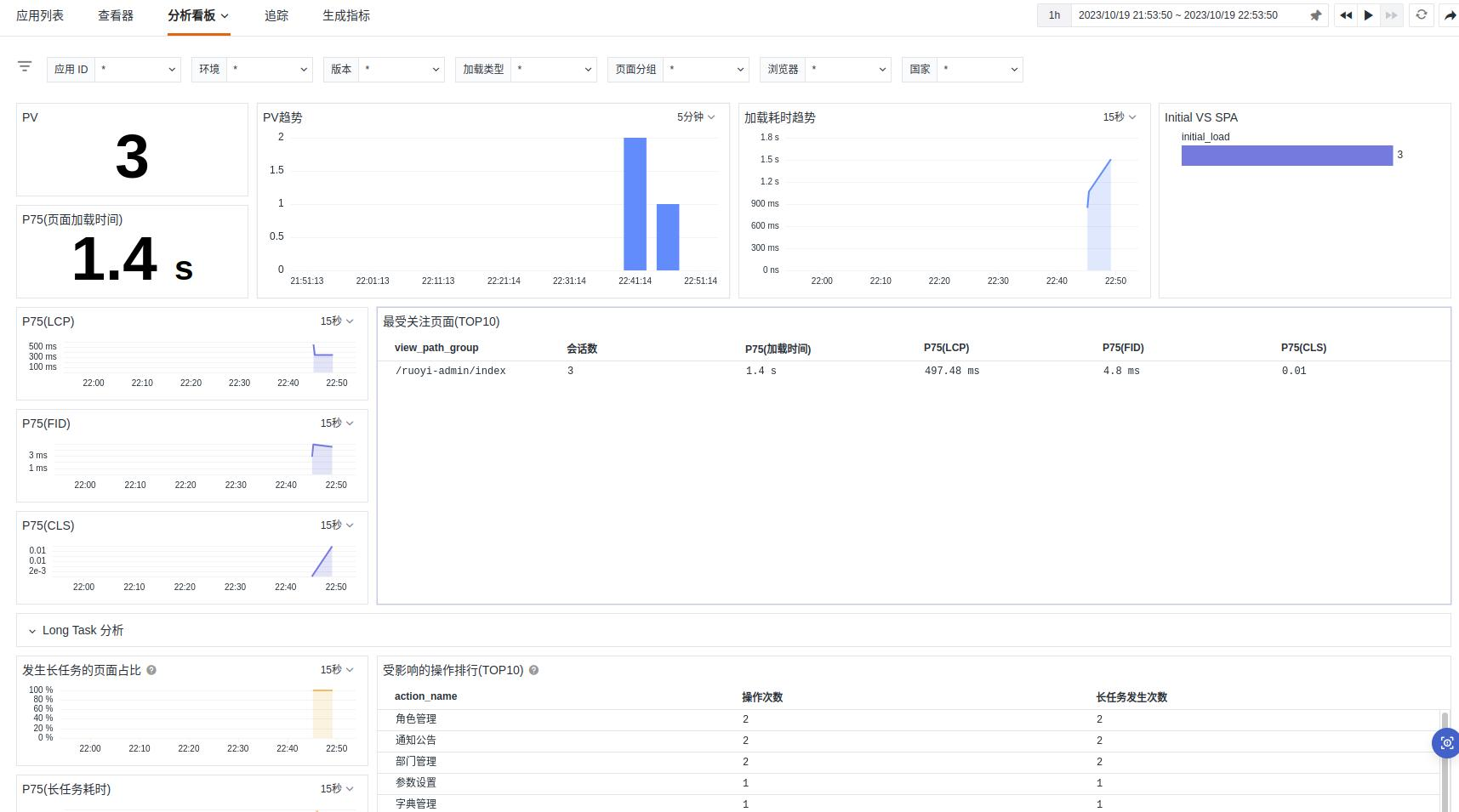The image size is (1459, 812).
Task: Sort by P75(FID) column header in table
Action: (x=1123, y=348)
